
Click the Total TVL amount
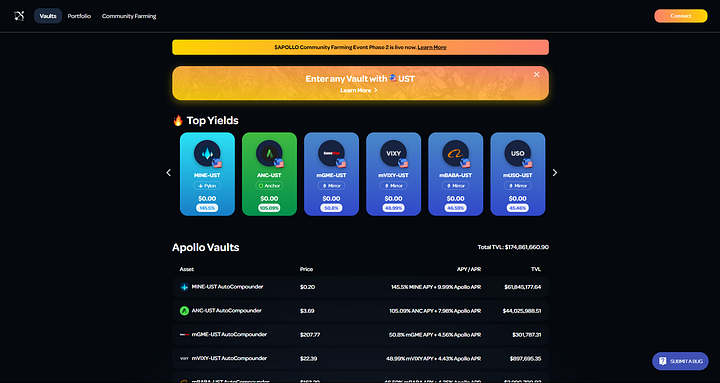click(527, 247)
